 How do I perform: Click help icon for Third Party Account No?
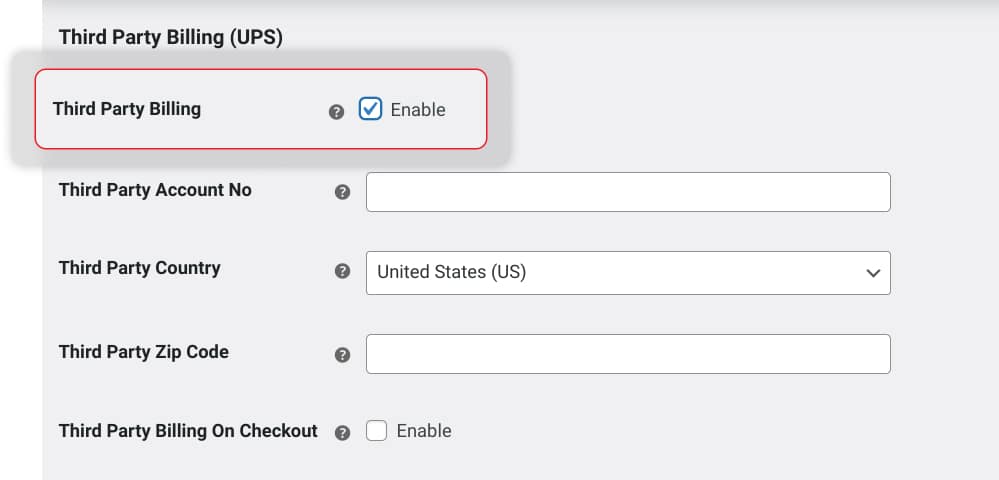[x=343, y=192]
